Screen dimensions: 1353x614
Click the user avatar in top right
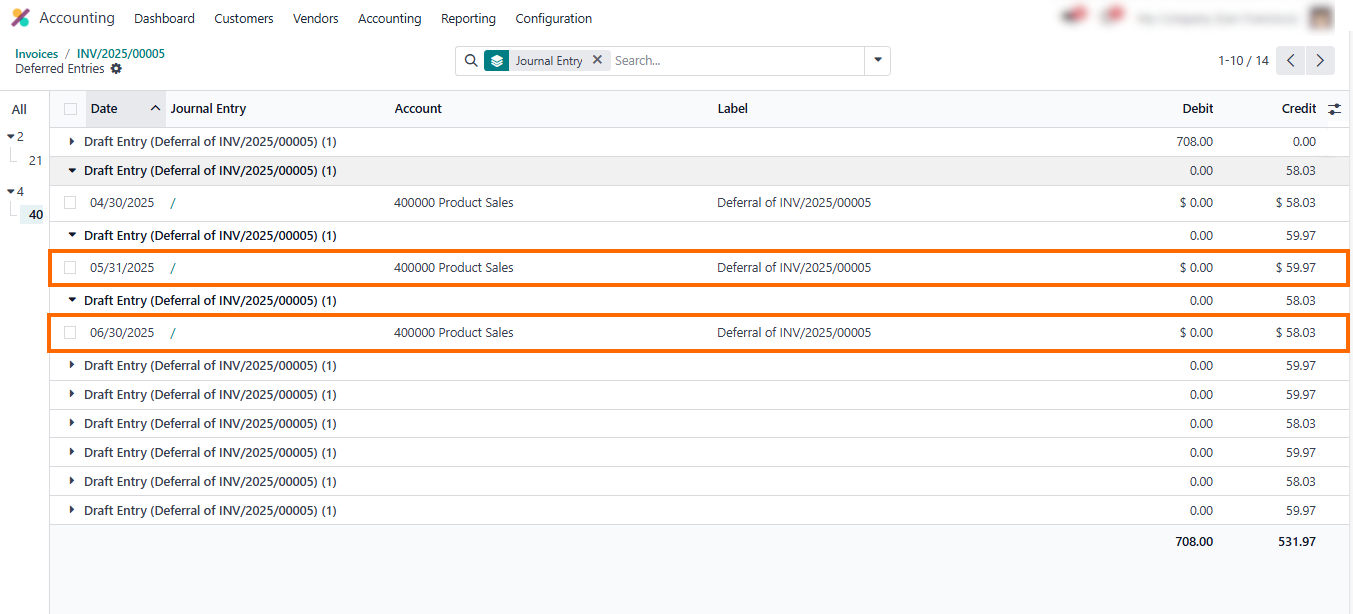click(x=1321, y=18)
